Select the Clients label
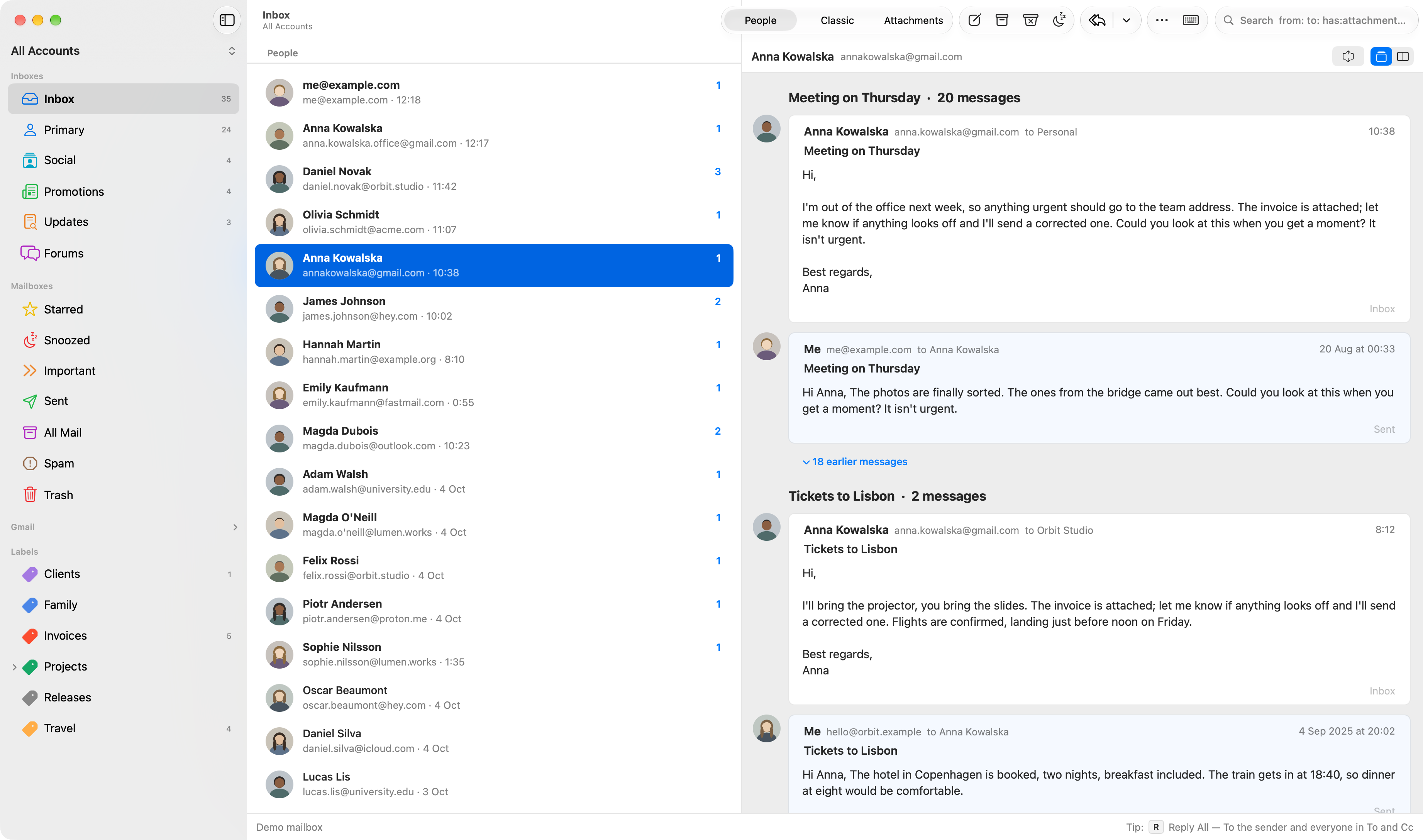1423x840 pixels. [x=124, y=574]
